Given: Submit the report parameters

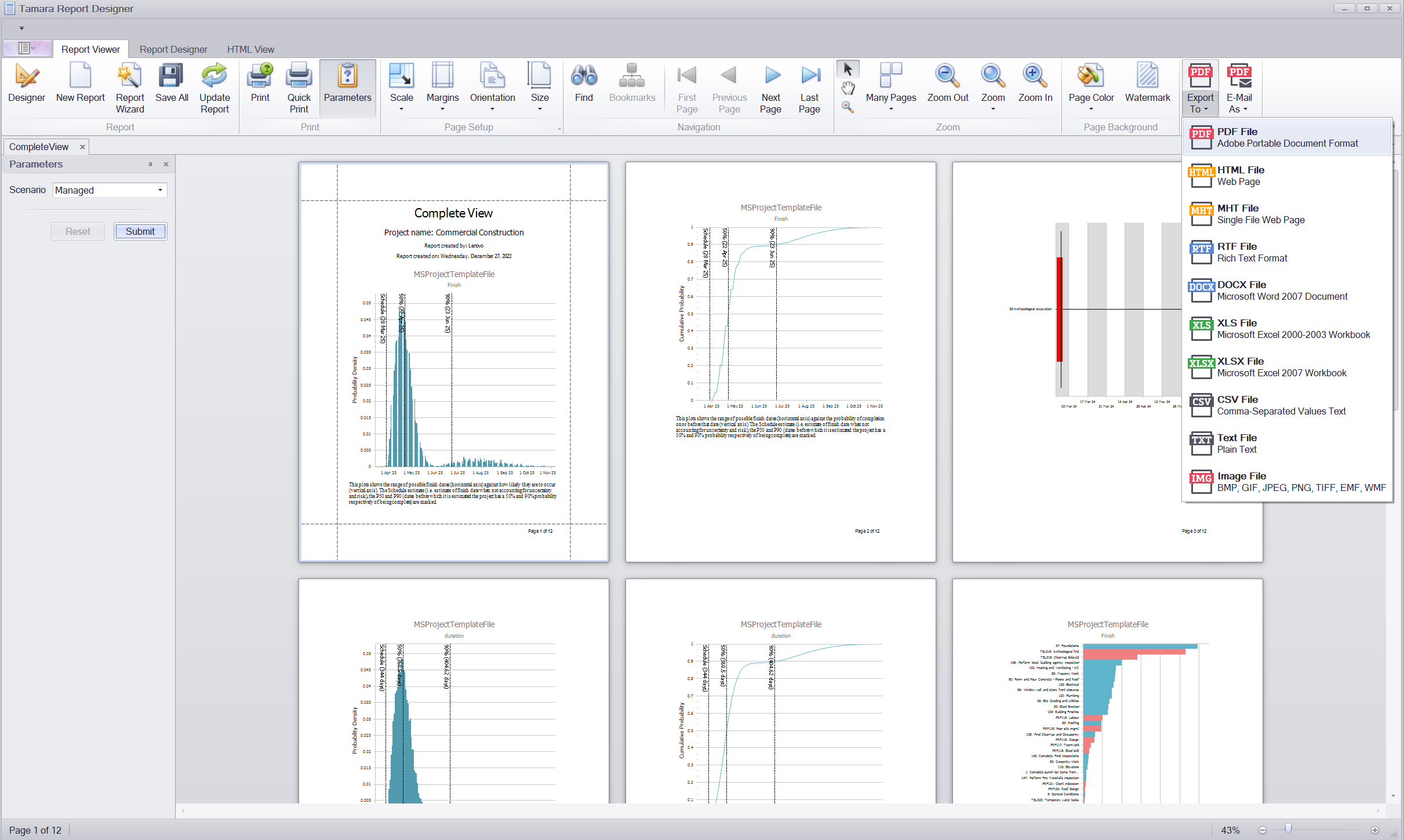Looking at the screenshot, I should (140, 231).
